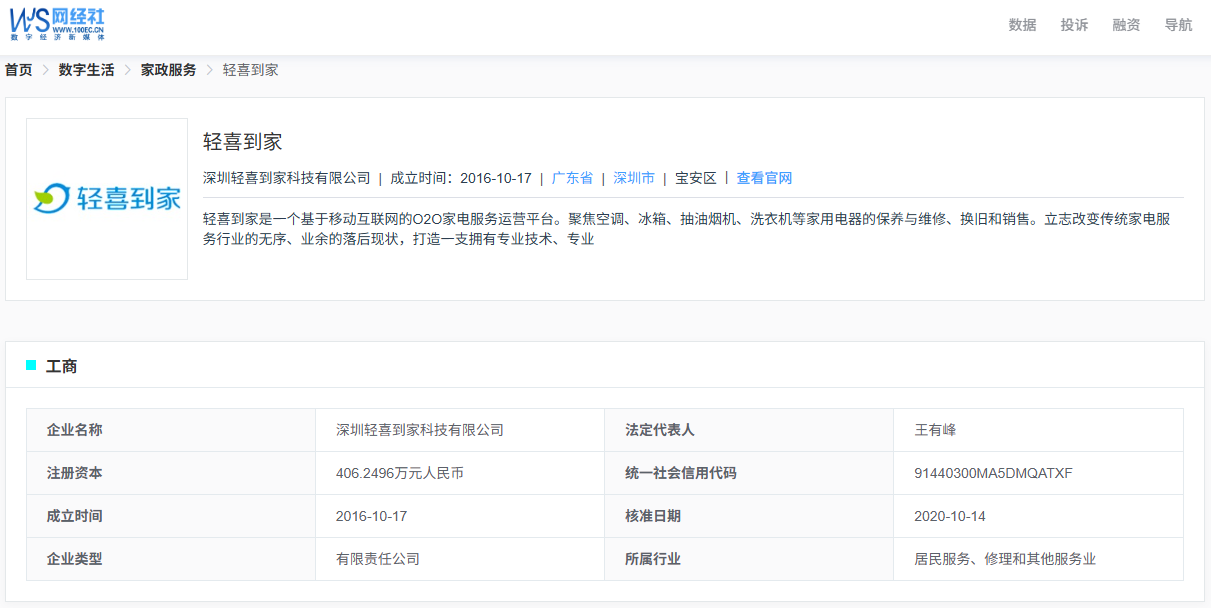Click the 轻喜到家 breadcrumb text at the end of the breadcrumb trail
This screenshot has height=608, width=1211.
pos(250,70)
